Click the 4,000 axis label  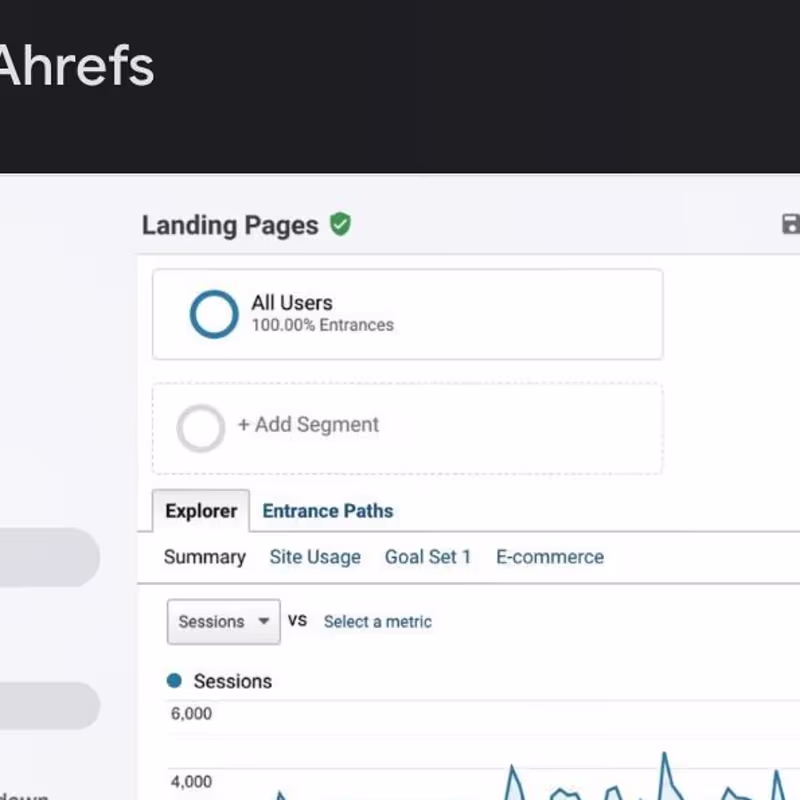click(191, 782)
